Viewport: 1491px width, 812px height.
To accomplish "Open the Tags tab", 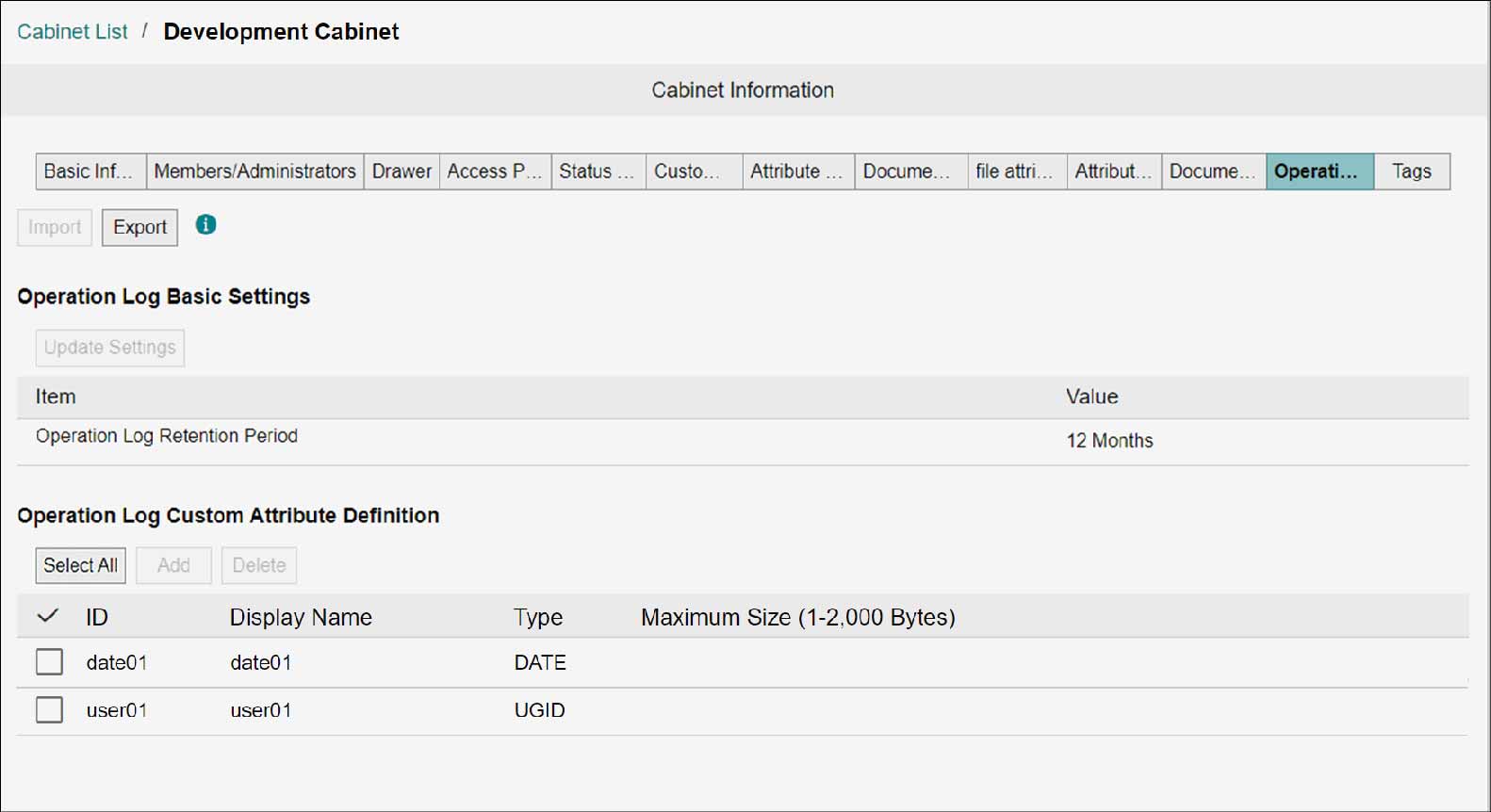I will [x=1412, y=171].
